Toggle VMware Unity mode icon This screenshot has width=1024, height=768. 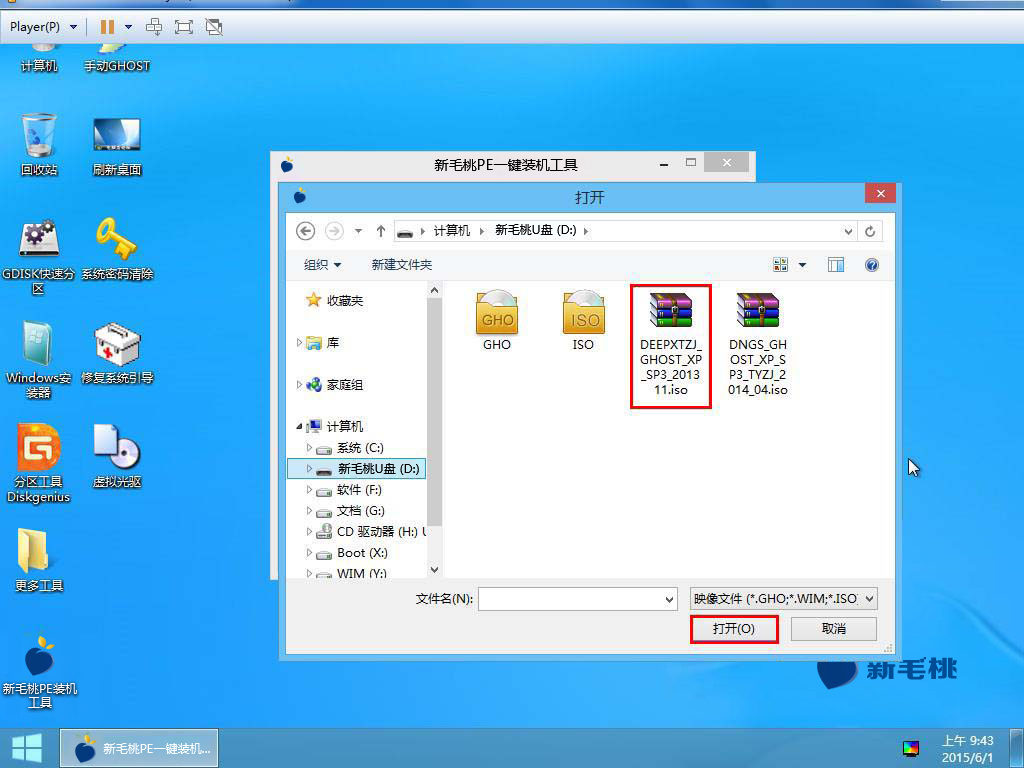tap(214, 27)
